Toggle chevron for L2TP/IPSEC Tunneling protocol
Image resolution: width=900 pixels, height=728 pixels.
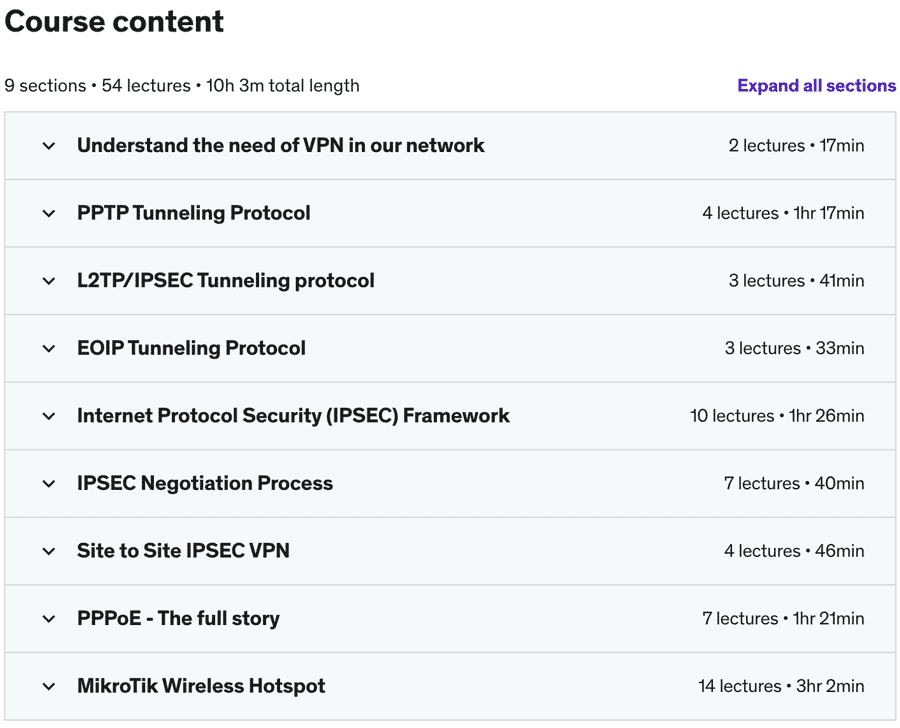point(49,281)
